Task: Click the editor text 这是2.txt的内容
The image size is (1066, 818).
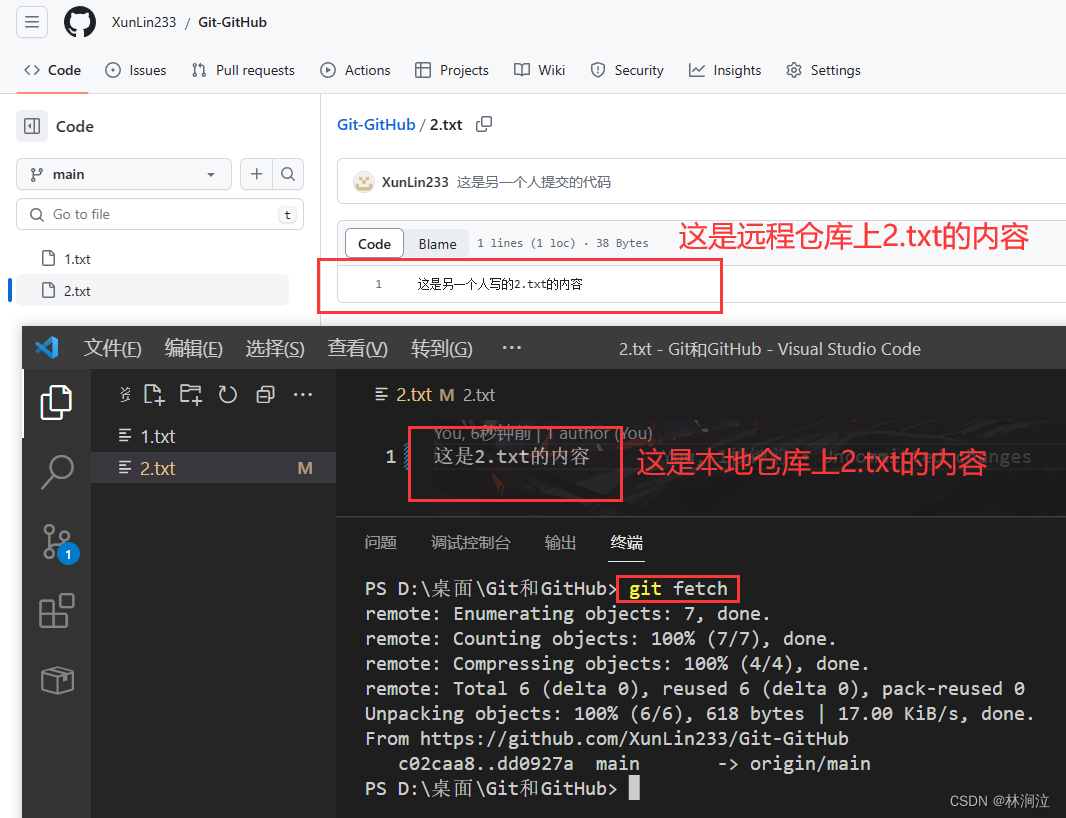Action: coord(512,456)
